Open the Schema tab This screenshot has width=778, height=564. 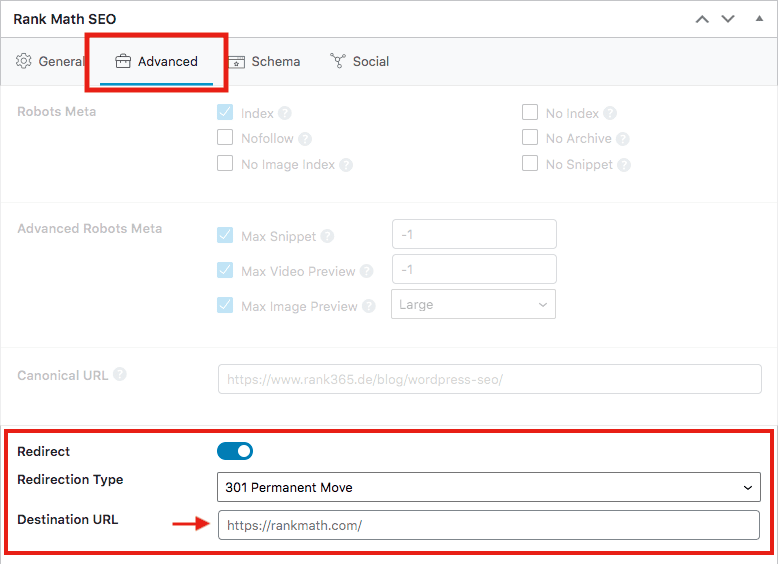(263, 62)
